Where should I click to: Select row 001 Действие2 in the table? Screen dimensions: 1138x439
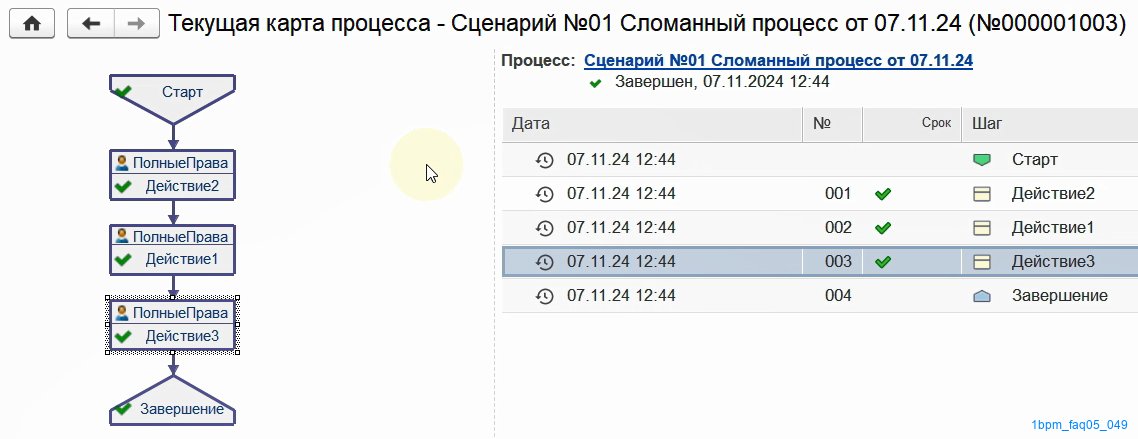819,194
